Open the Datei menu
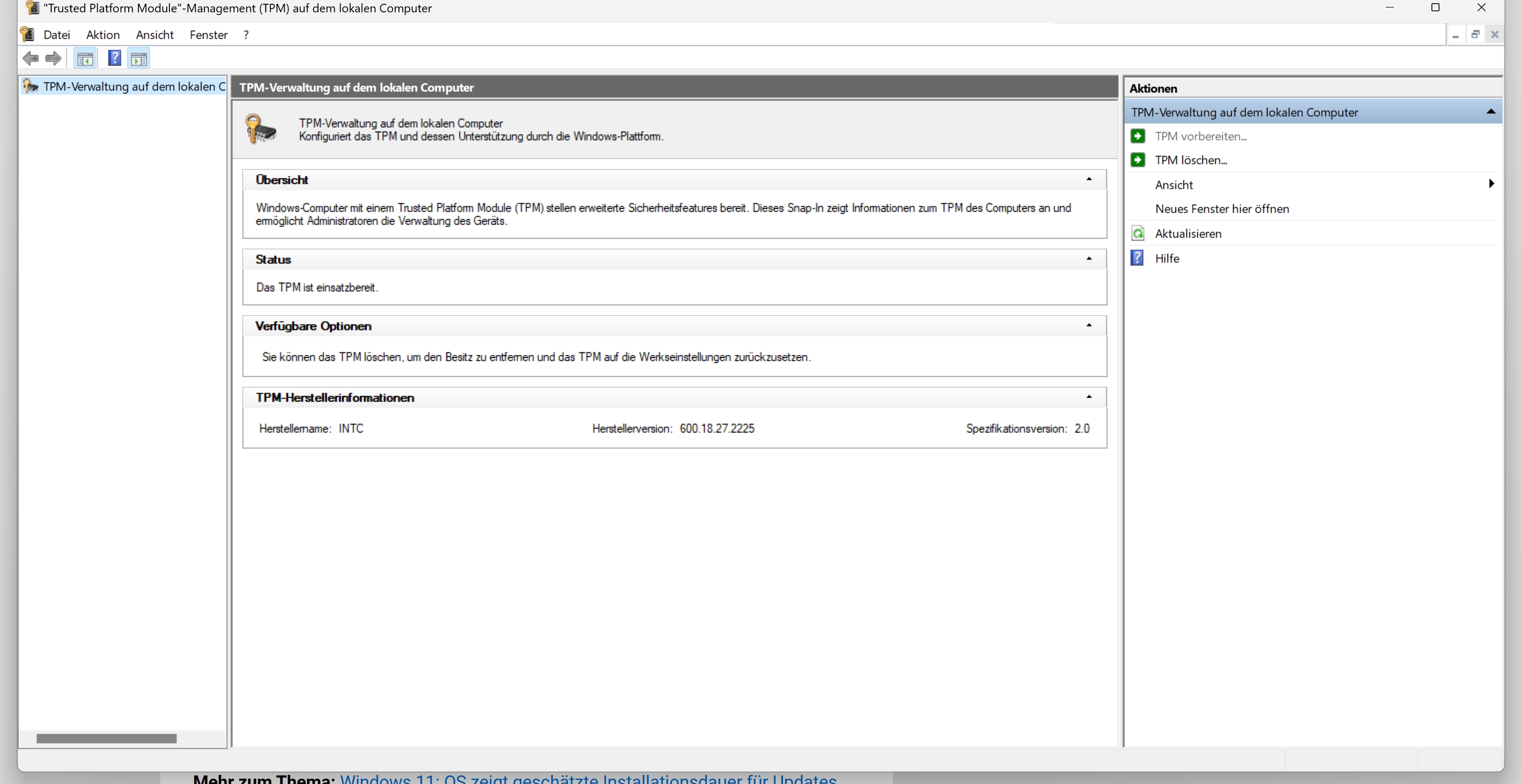1521x784 pixels. pos(57,35)
